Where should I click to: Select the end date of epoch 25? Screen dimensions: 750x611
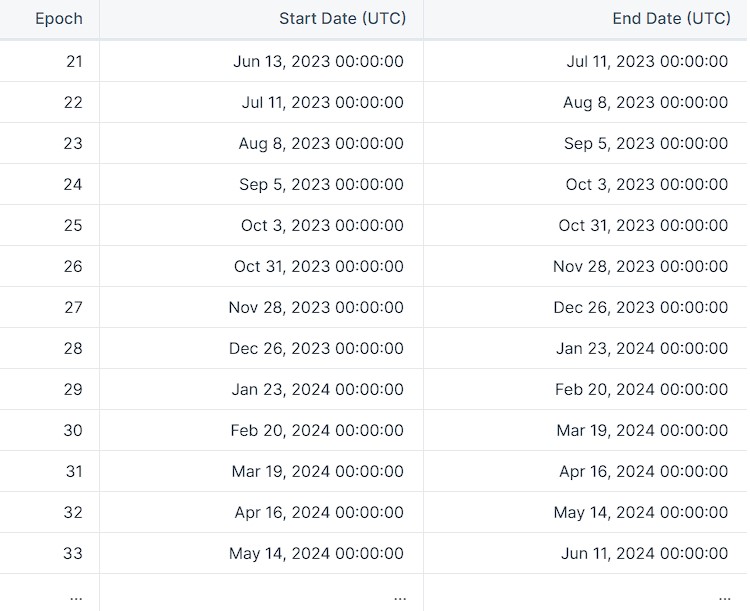643,225
